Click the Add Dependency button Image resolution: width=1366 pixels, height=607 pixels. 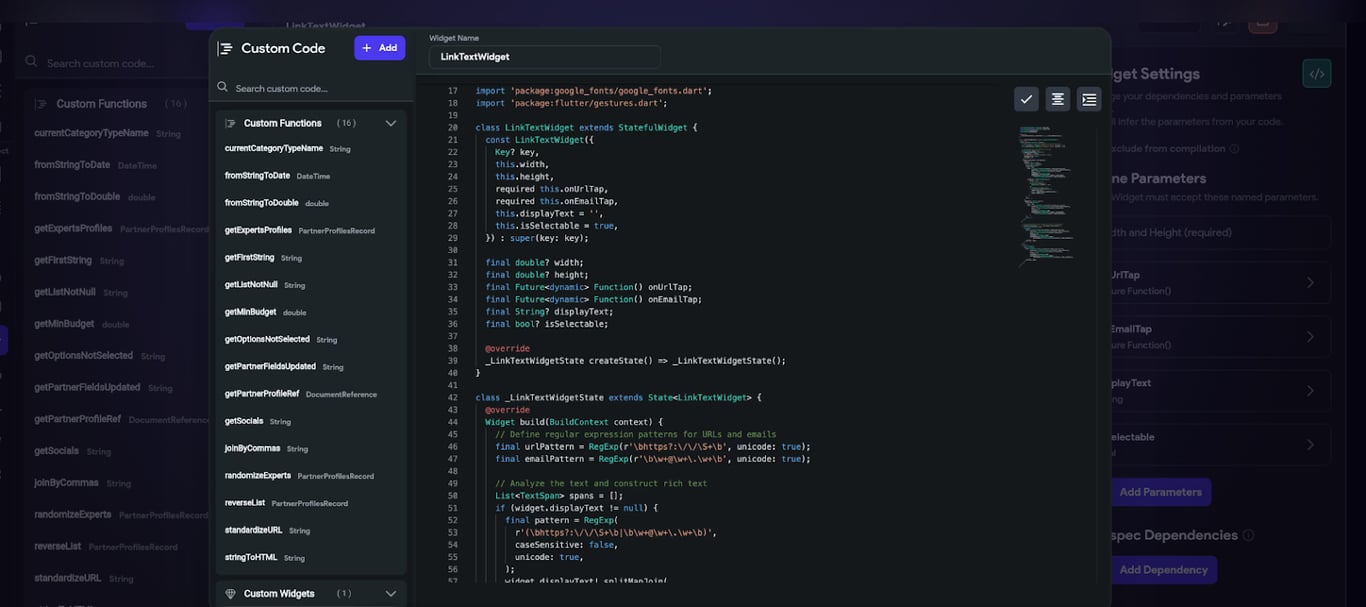(x=1163, y=570)
